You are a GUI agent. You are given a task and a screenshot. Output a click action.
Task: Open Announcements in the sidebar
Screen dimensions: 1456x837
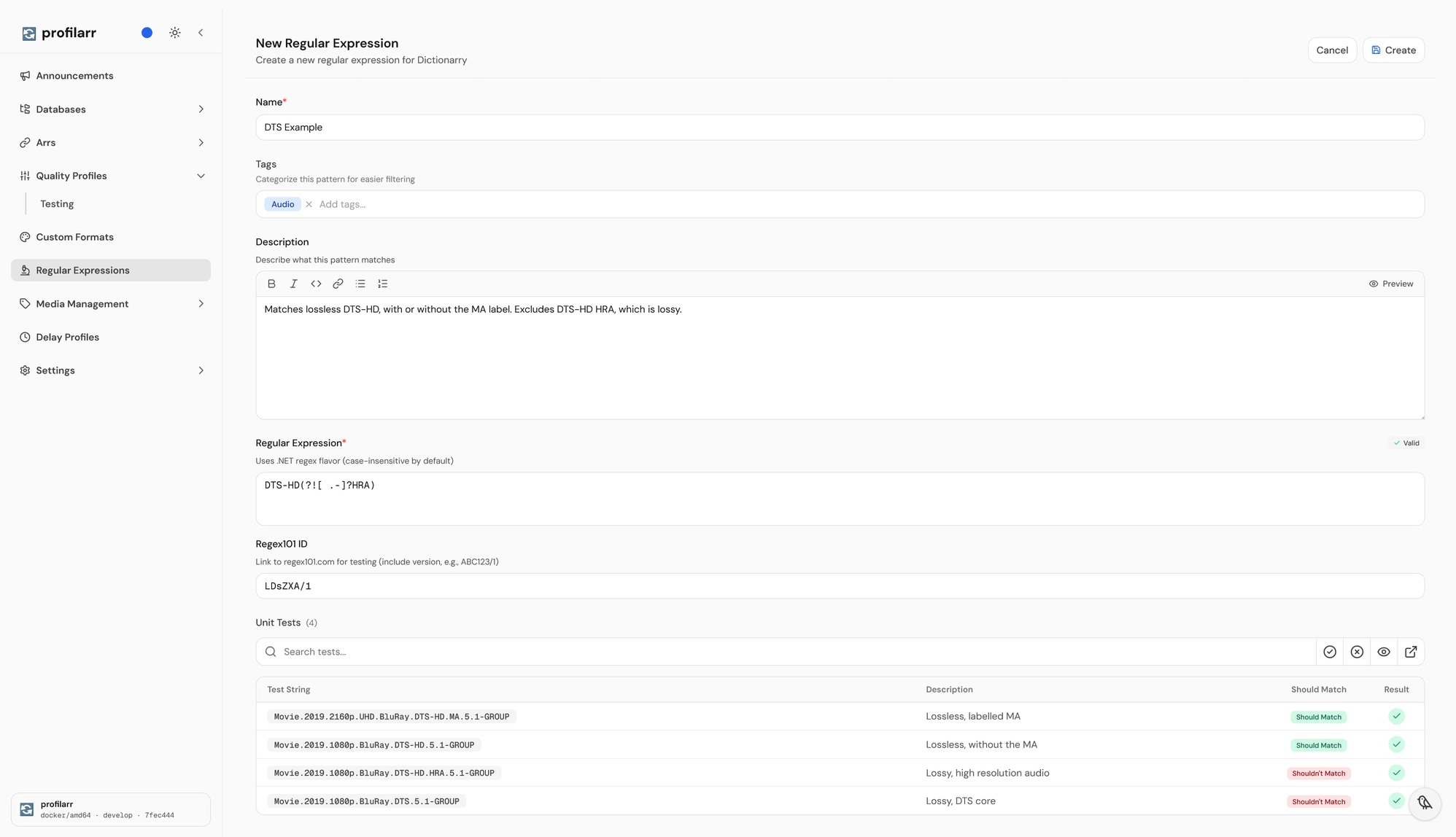(111, 76)
